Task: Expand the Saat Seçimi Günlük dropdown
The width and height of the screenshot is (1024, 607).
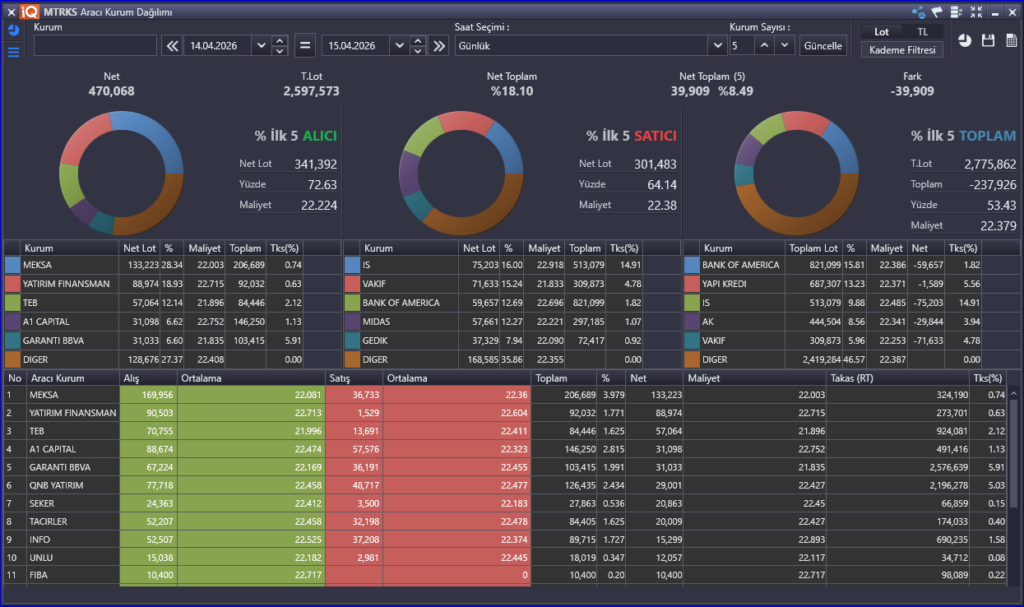Action: (716, 46)
